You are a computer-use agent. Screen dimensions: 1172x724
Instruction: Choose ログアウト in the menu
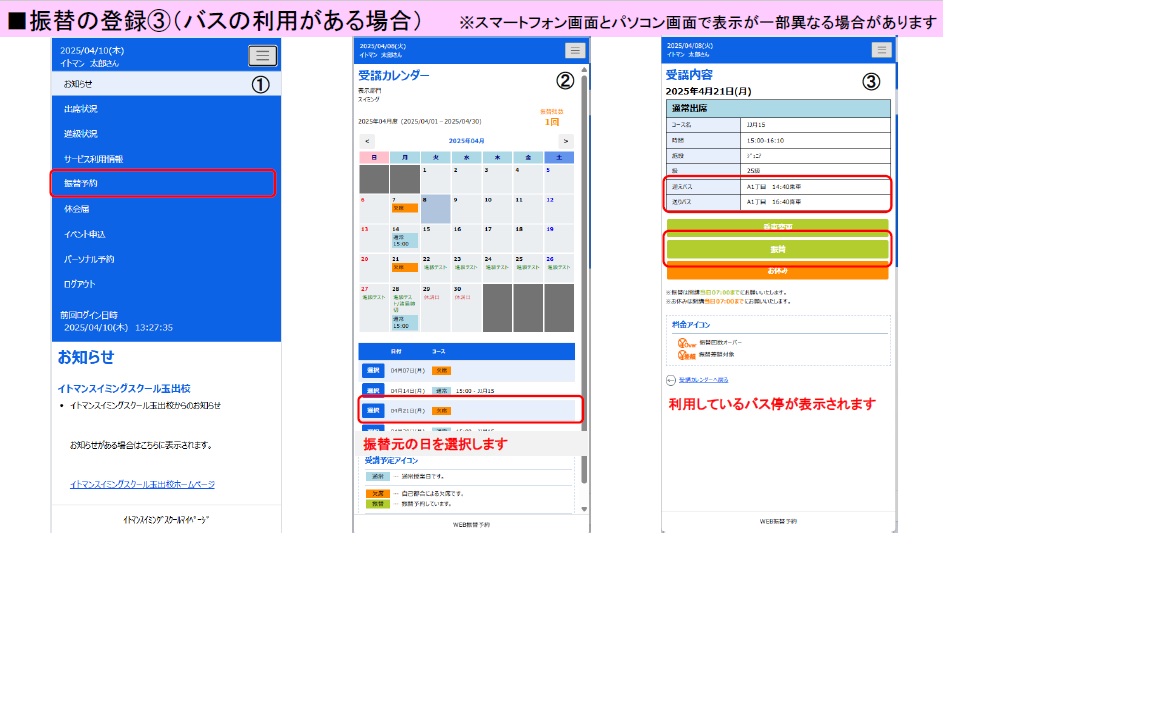[x=79, y=284]
